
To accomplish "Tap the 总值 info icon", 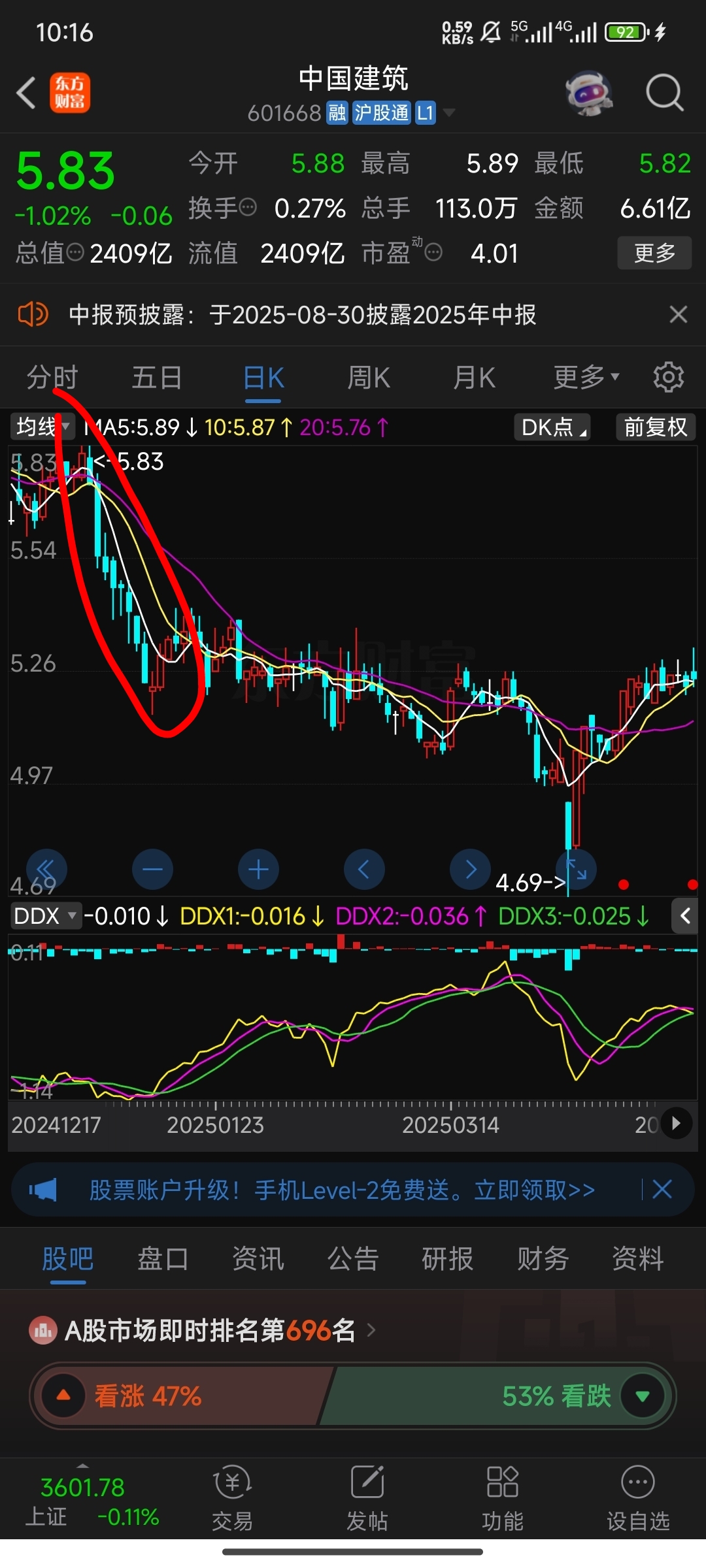I will pyautogui.click(x=75, y=252).
